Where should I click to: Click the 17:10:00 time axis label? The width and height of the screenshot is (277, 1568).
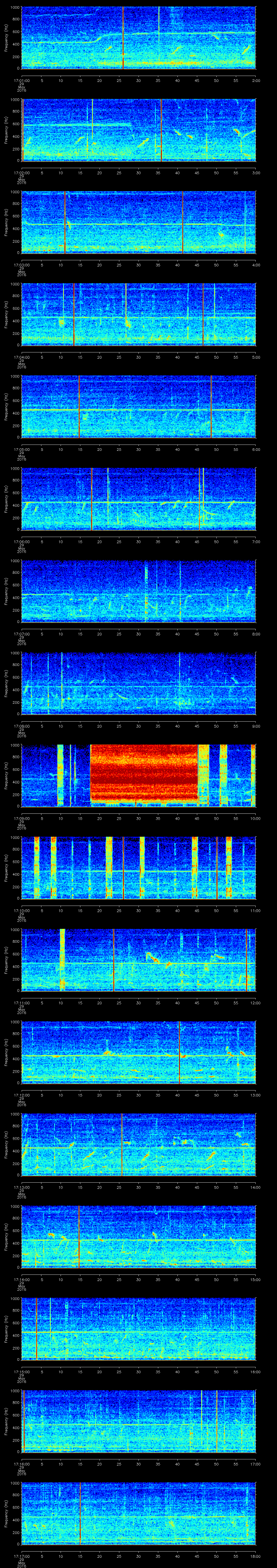coord(21,910)
